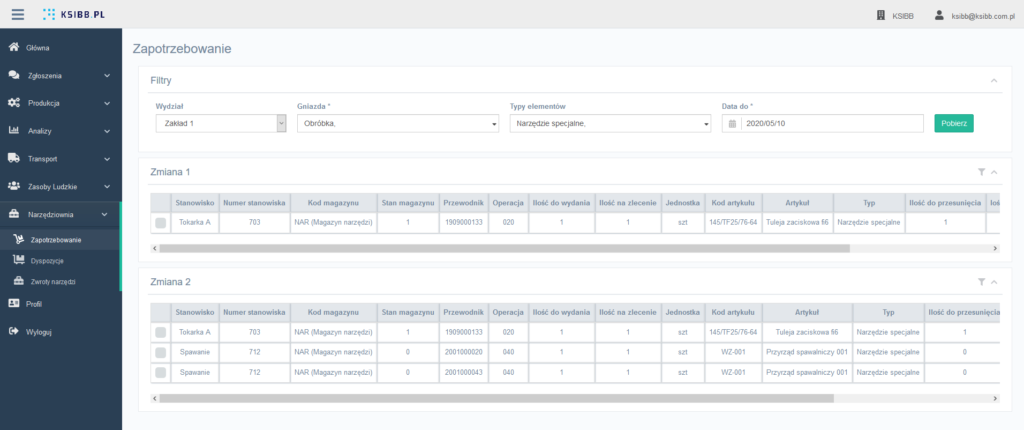Collapse the Filtry panel chevron
Screen dimensions: 1024x430
[x=993, y=80]
